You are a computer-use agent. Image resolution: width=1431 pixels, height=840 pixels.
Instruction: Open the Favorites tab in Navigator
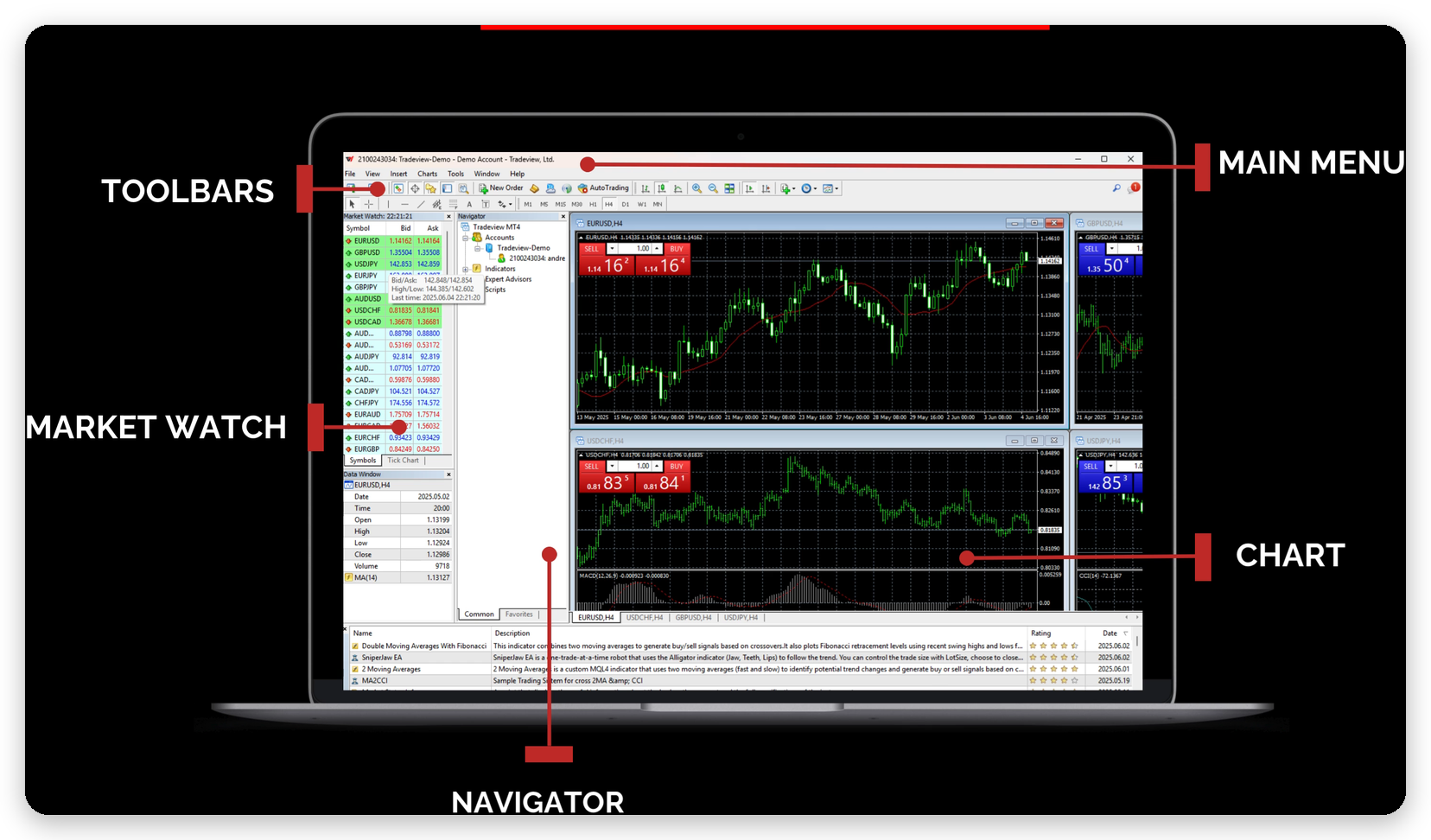click(x=518, y=614)
